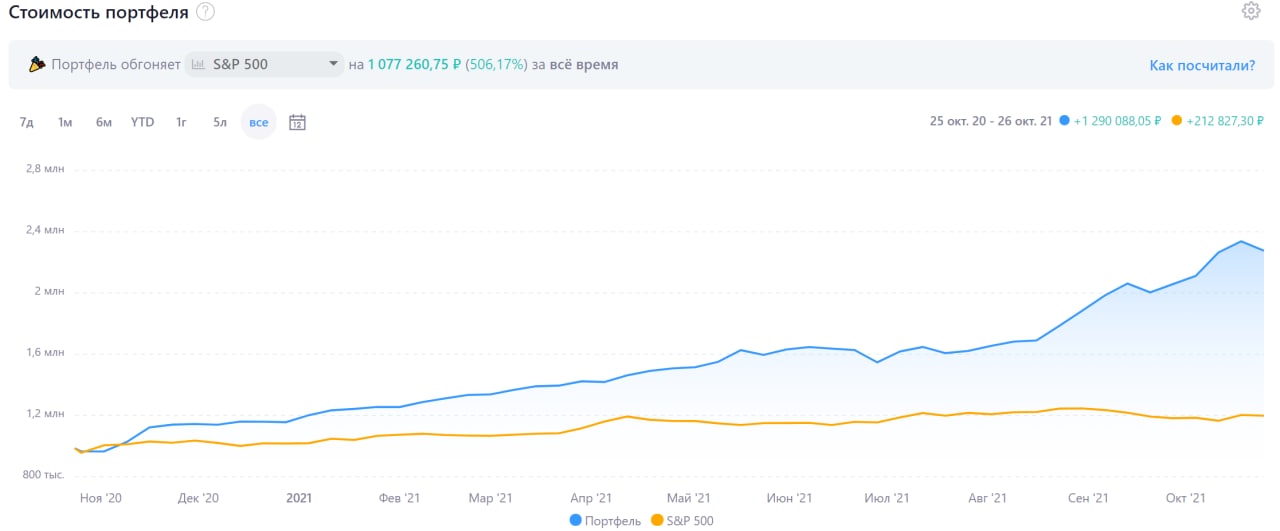Click the orange S&P value dot indicator

pyautogui.click(x=1177, y=121)
